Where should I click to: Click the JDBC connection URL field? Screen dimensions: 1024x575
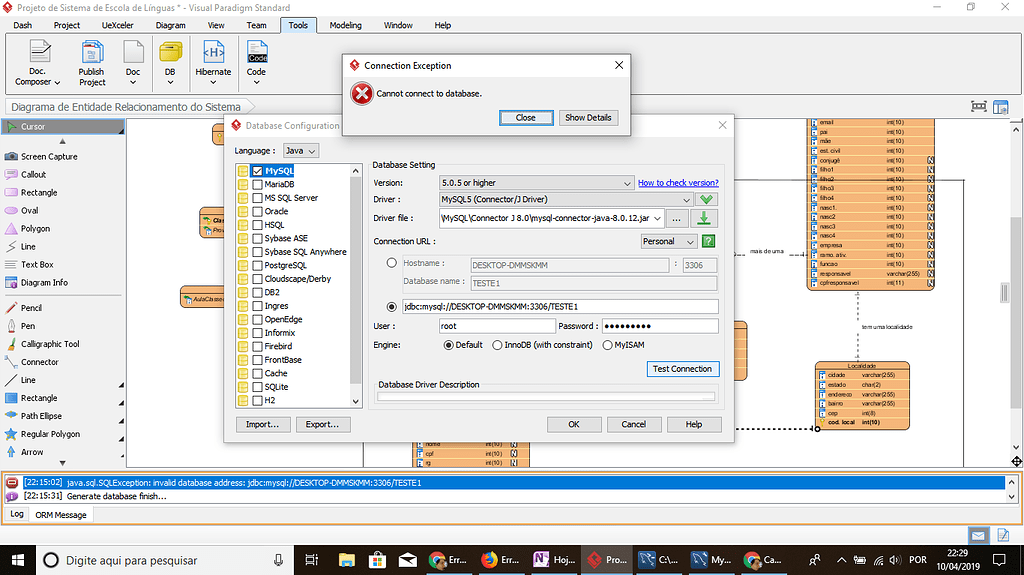coord(560,306)
